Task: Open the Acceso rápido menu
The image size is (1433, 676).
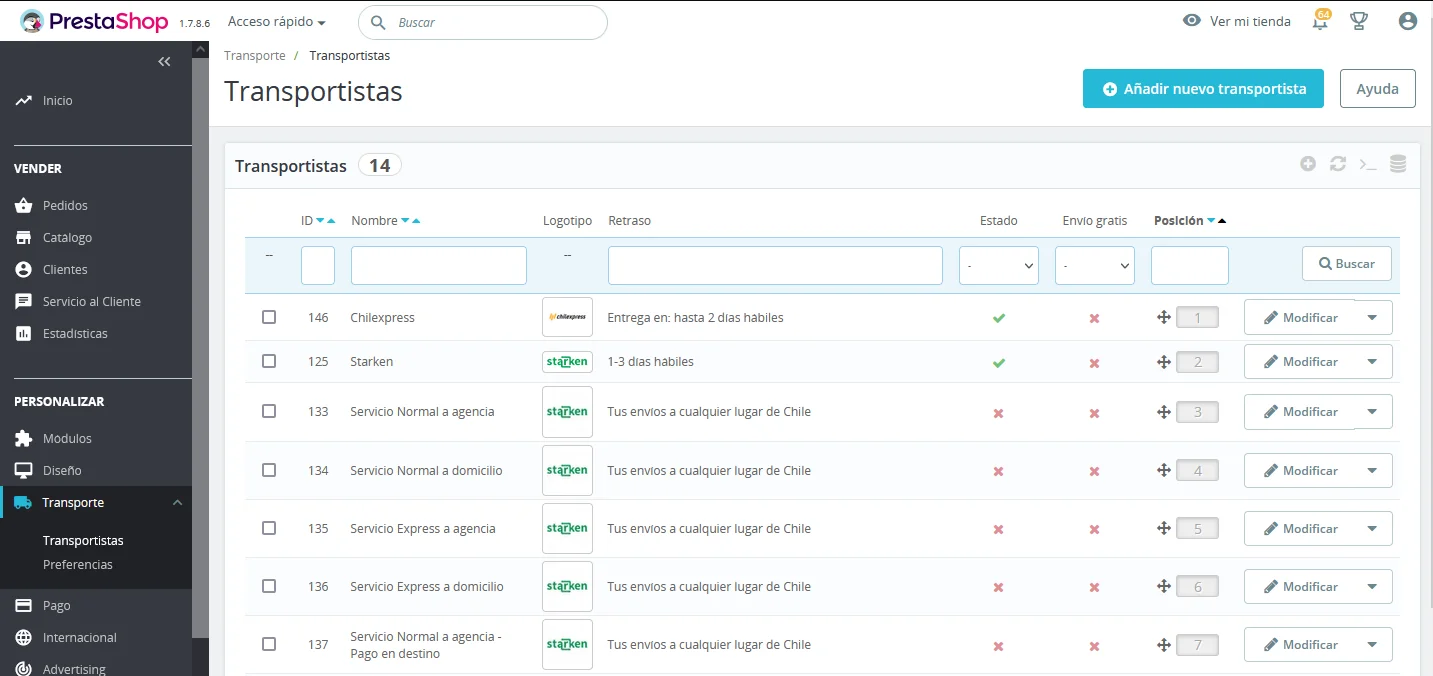Action: tap(276, 21)
